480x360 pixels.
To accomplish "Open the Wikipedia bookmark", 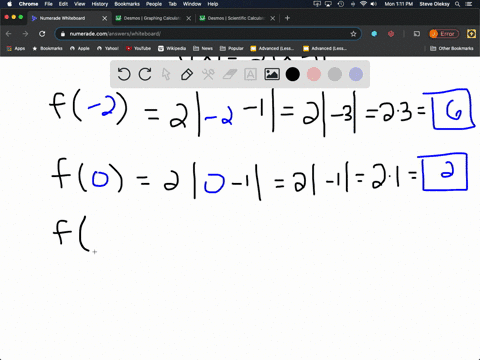I will point(172,48).
